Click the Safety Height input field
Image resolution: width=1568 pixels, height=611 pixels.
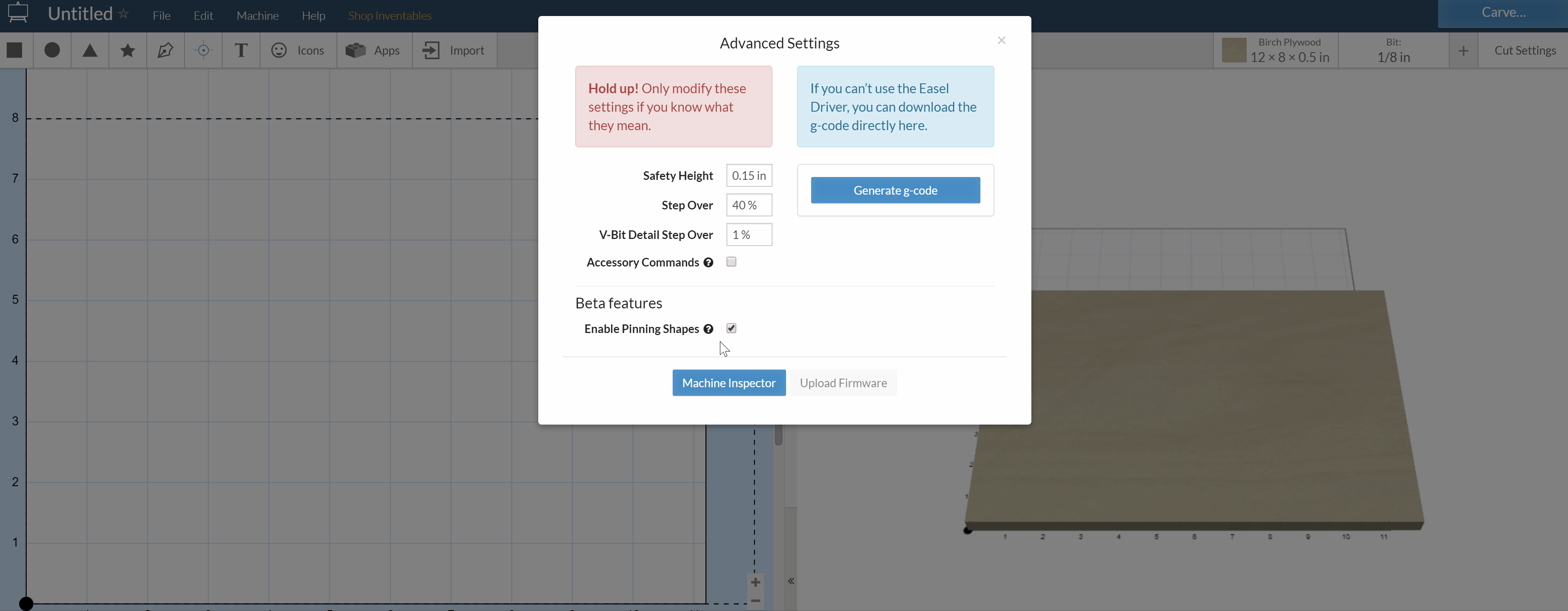(x=749, y=176)
